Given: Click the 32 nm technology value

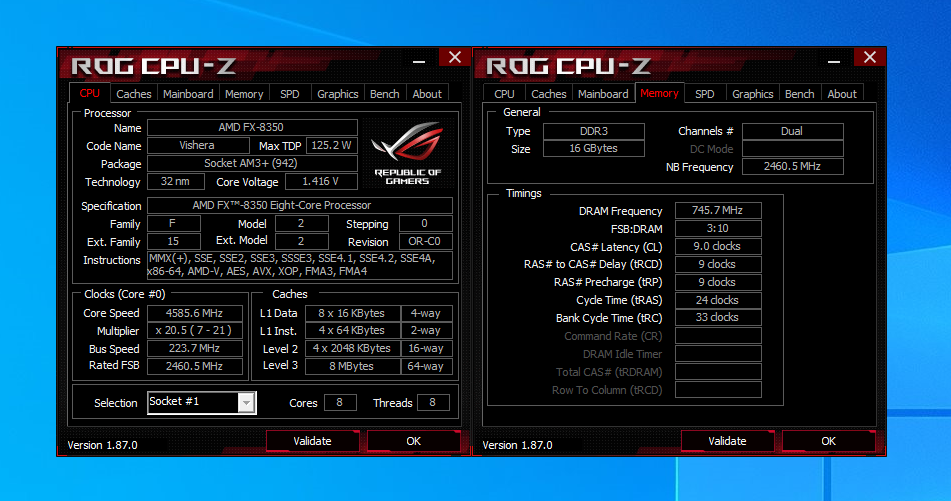Looking at the screenshot, I should (x=175, y=181).
